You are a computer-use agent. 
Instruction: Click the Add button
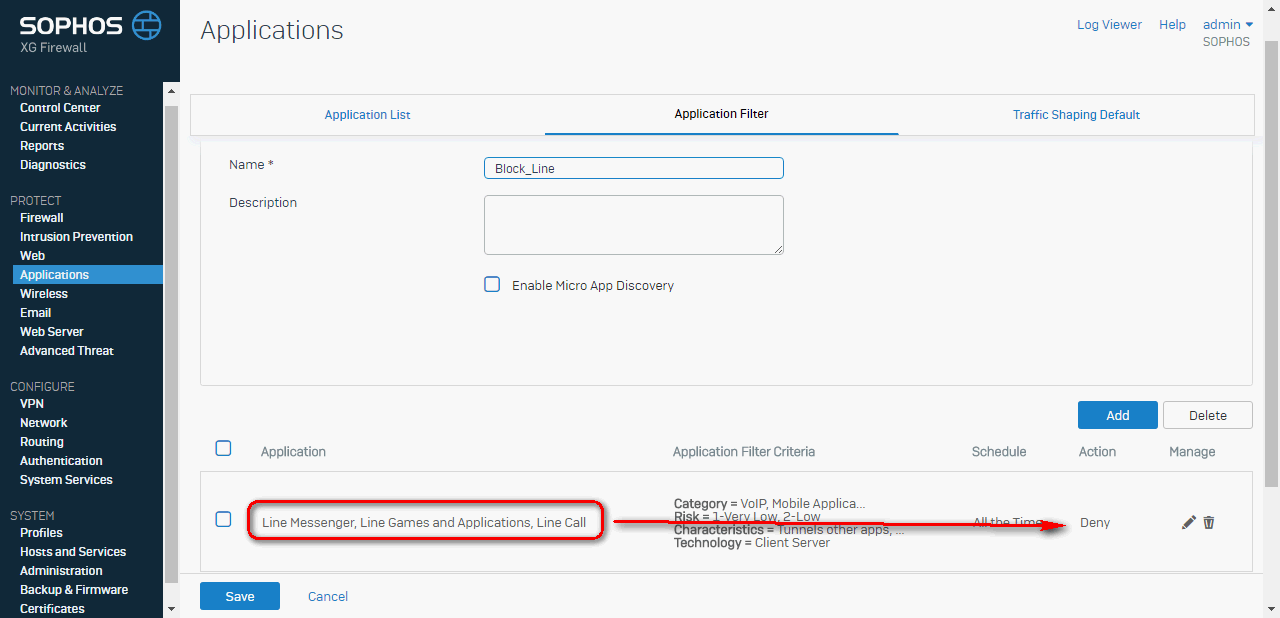1118,415
